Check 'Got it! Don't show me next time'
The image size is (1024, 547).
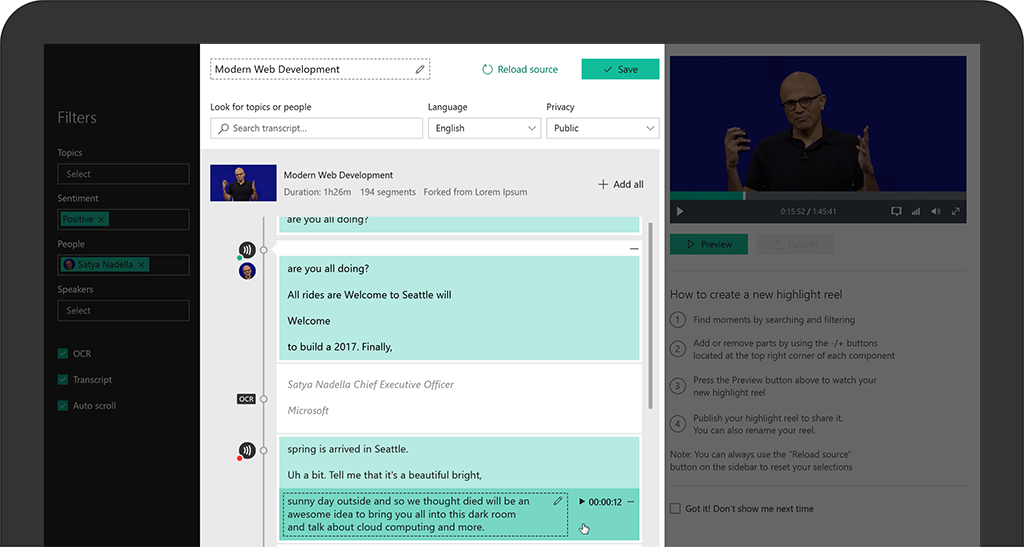pos(676,509)
